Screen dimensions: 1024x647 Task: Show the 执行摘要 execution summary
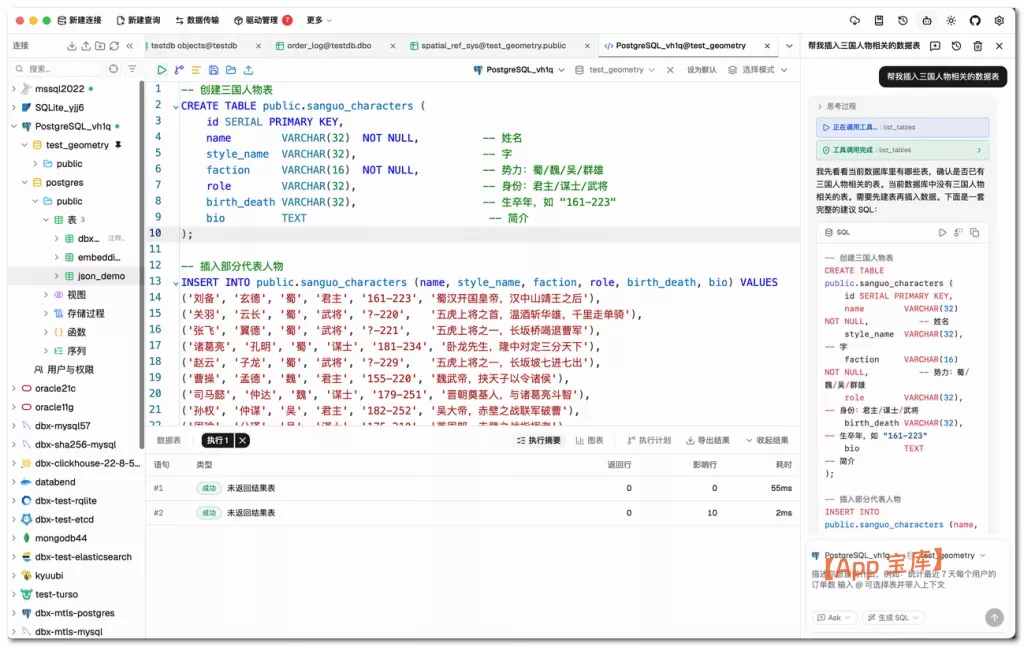(538, 441)
